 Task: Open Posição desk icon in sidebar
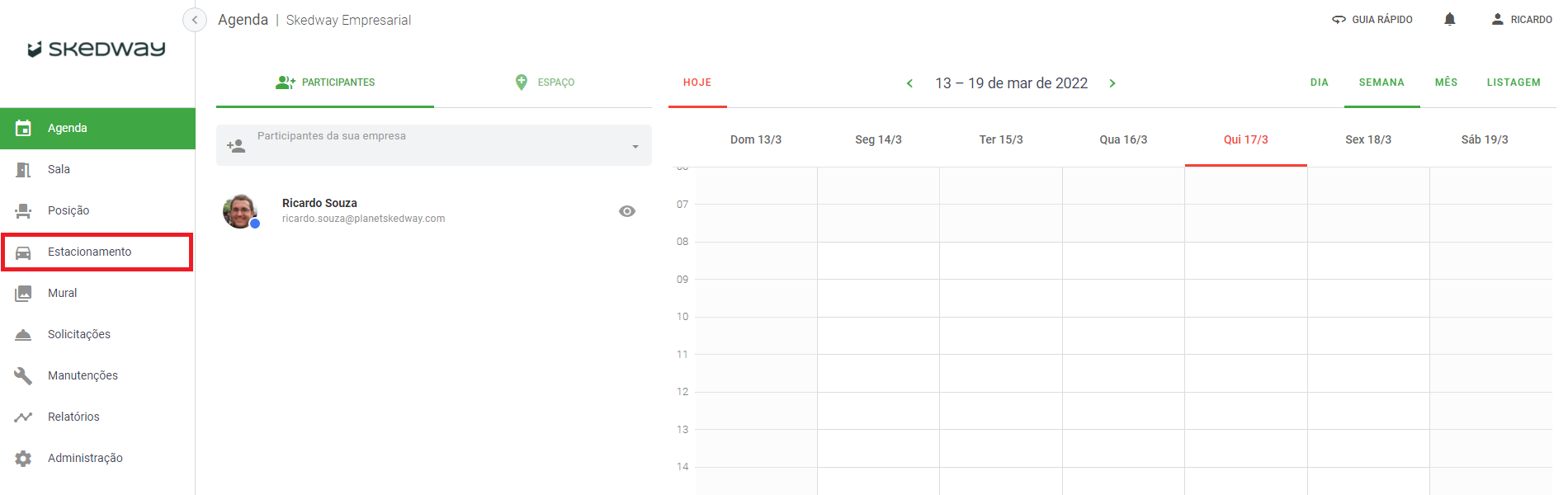(23, 211)
